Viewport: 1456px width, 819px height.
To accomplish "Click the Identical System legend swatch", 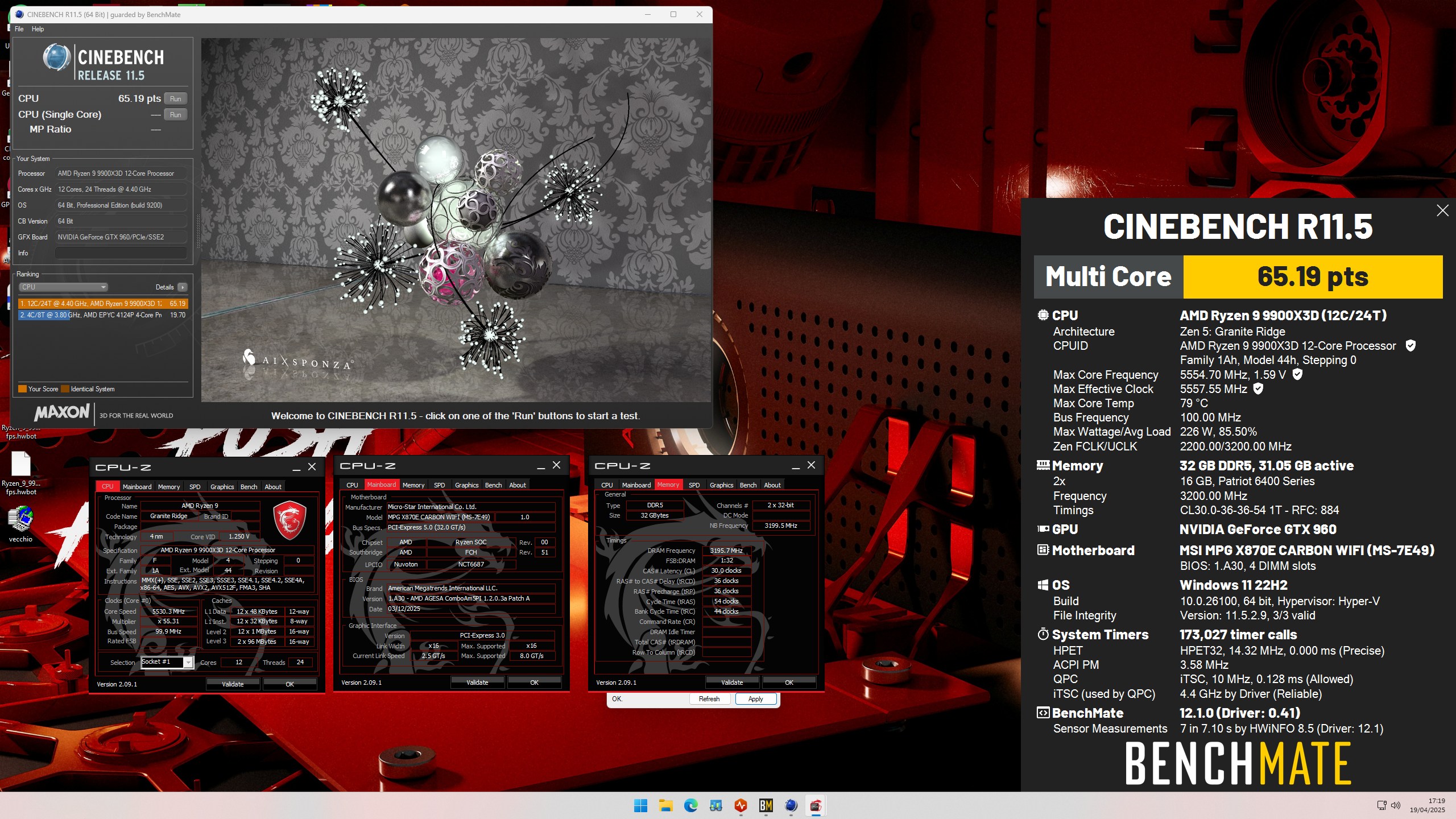I will pos(65,389).
